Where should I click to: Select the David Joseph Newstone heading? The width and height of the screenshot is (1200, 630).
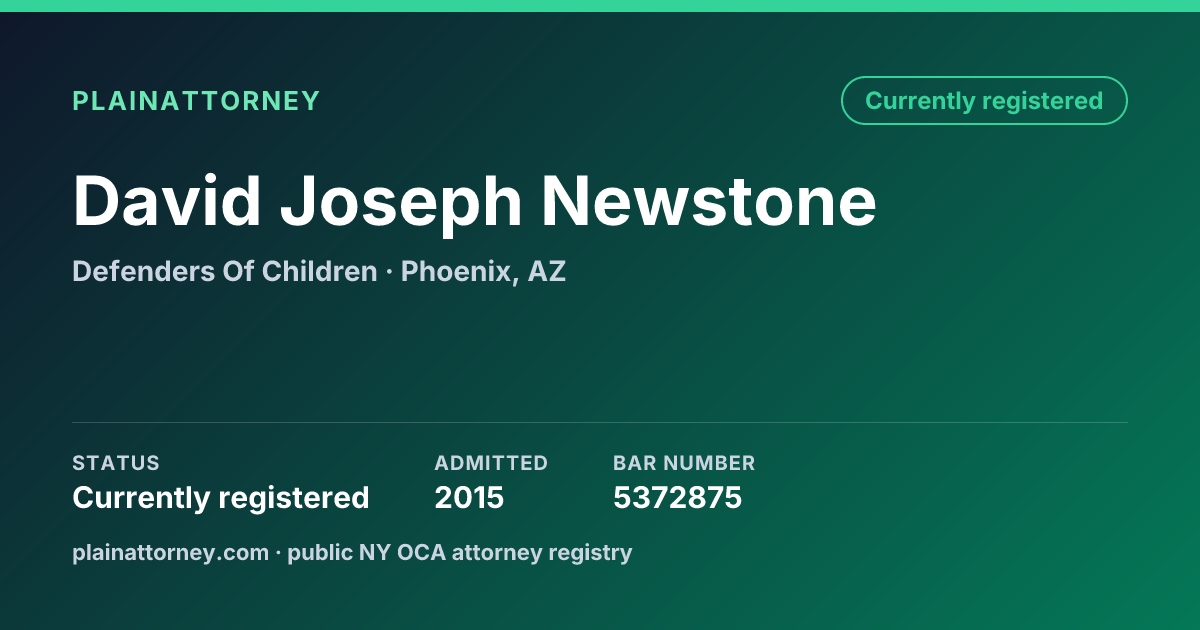coord(475,200)
